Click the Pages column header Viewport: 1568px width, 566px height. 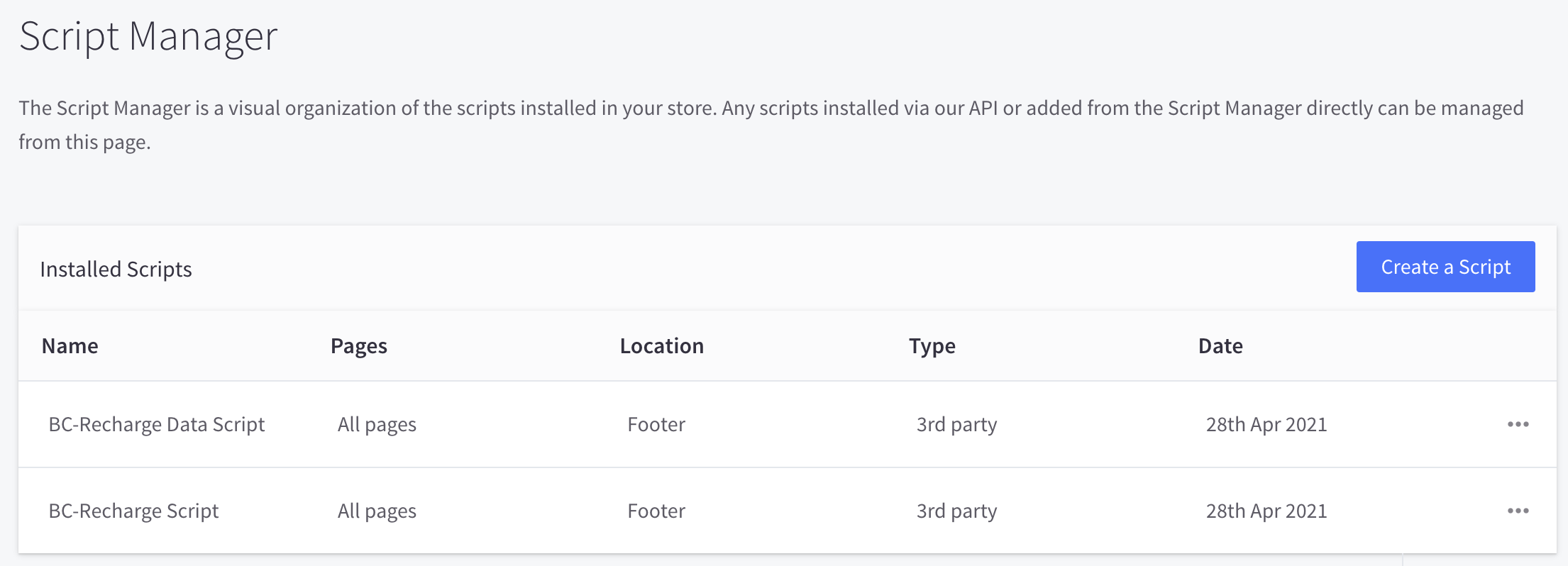tap(359, 346)
